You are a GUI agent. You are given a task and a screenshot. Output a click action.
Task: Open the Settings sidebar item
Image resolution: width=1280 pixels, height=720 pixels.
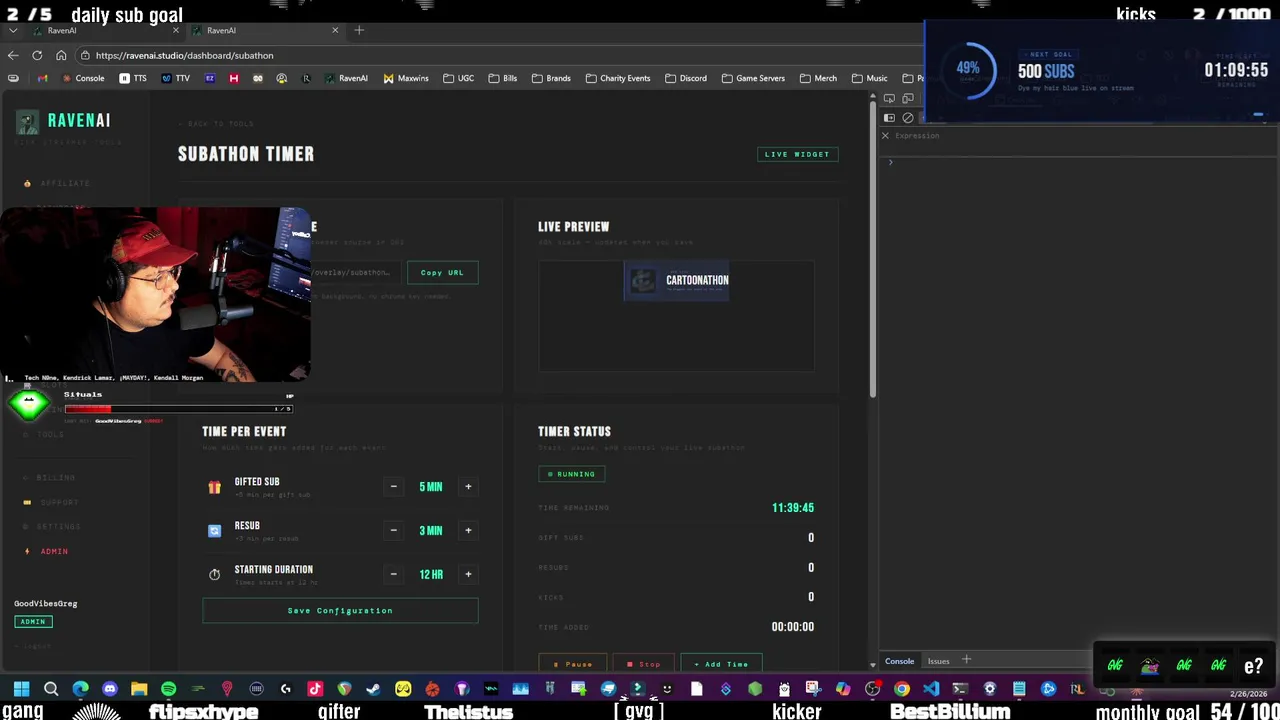[52, 526]
